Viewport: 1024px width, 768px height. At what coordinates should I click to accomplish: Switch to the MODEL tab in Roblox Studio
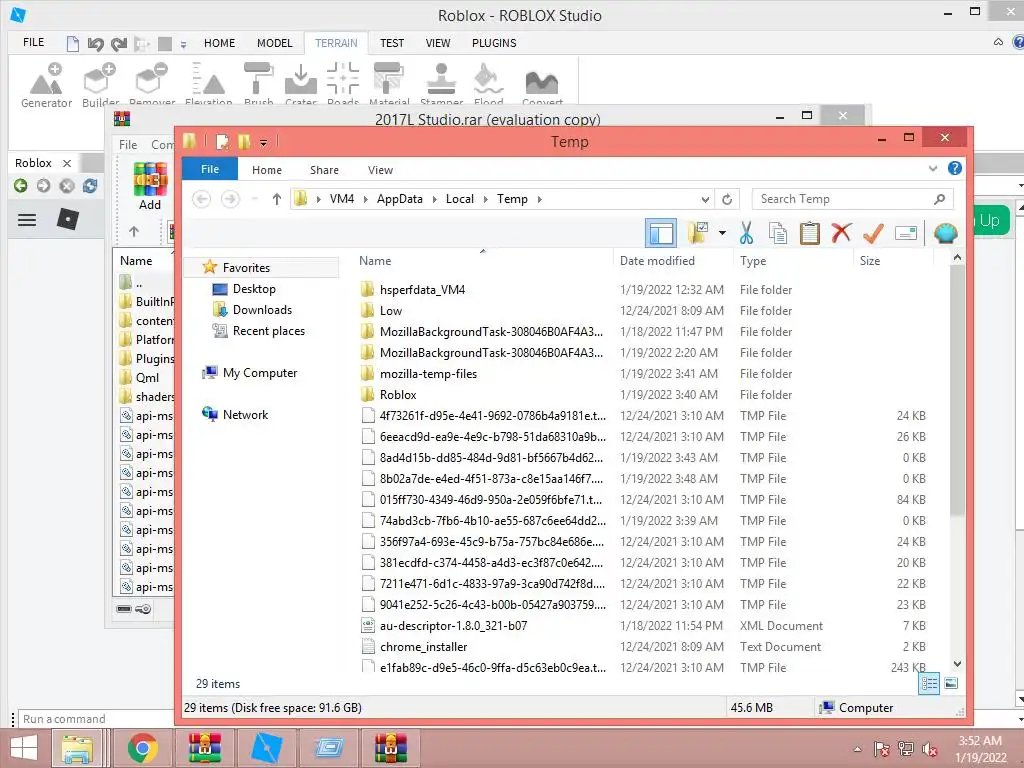[274, 43]
